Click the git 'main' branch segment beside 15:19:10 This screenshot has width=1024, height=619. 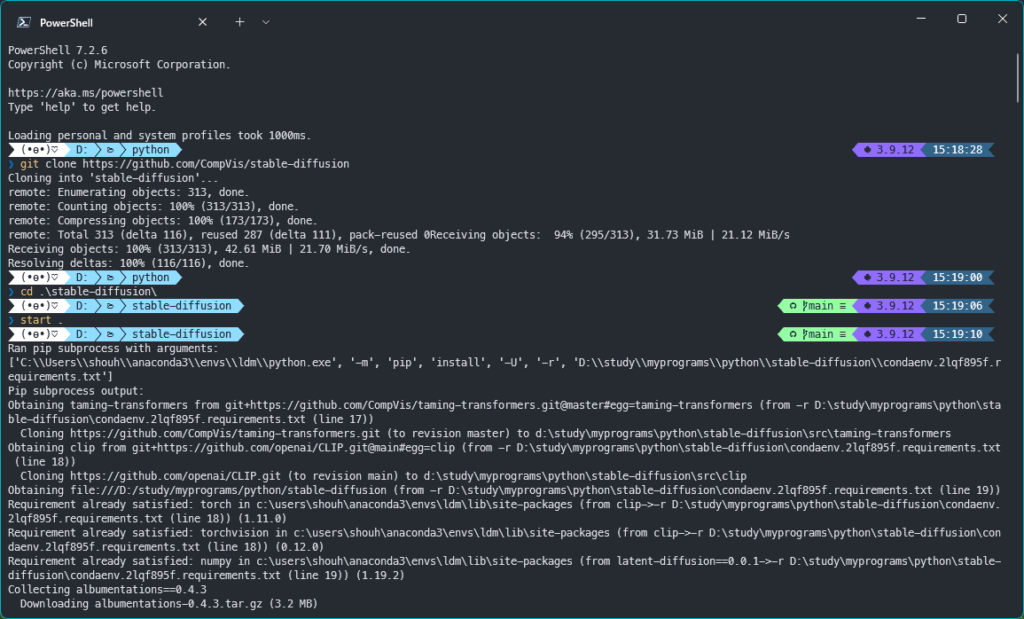[817, 334]
